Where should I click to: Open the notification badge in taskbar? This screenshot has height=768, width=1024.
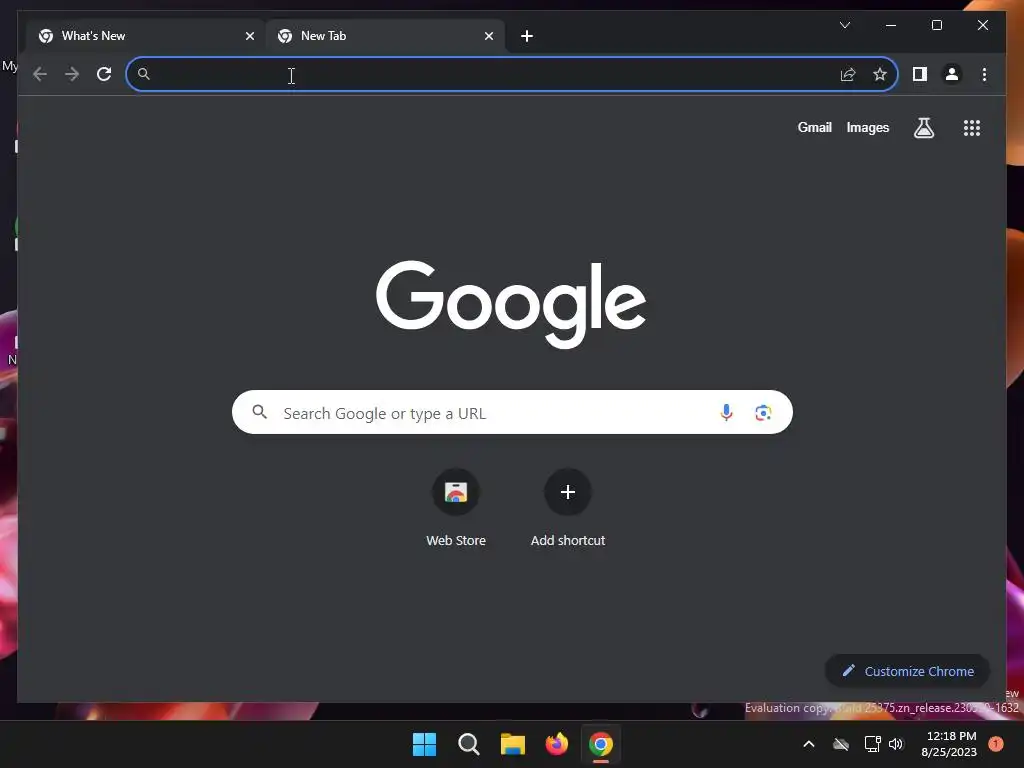click(996, 744)
